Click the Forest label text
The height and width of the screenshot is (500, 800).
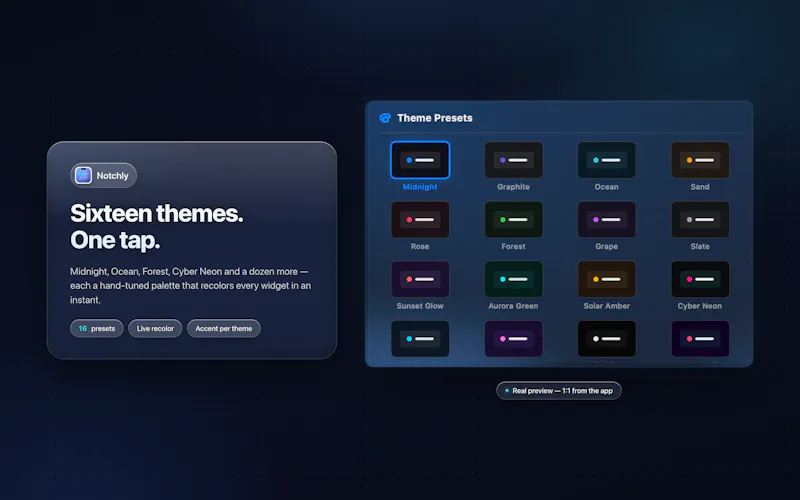point(513,246)
